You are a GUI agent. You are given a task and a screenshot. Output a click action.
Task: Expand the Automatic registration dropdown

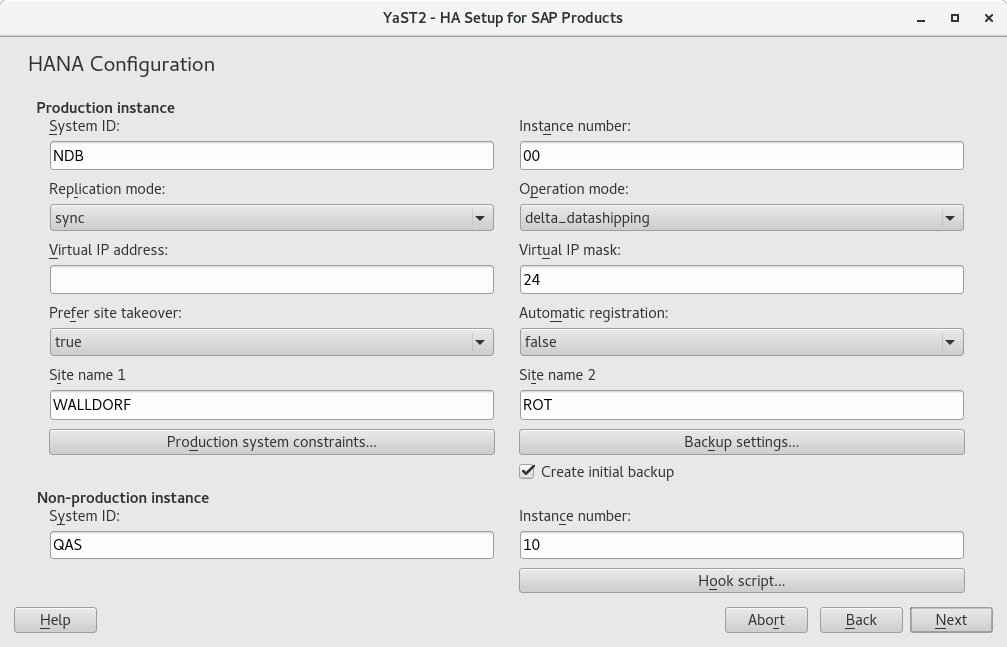click(x=741, y=342)
